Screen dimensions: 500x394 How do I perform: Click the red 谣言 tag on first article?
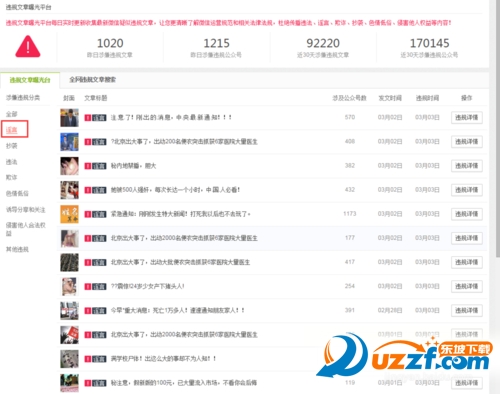coord(95,118)
